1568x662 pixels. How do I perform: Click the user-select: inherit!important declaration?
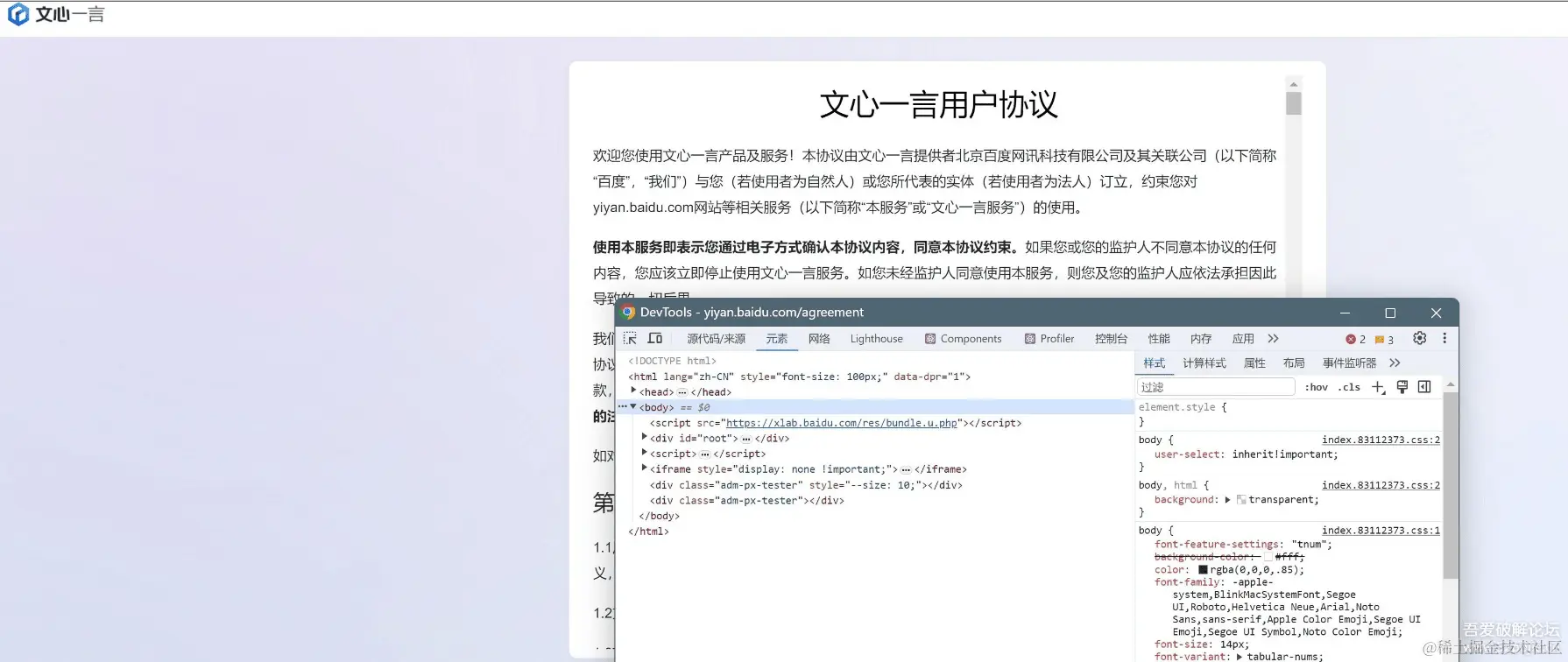1246,454
